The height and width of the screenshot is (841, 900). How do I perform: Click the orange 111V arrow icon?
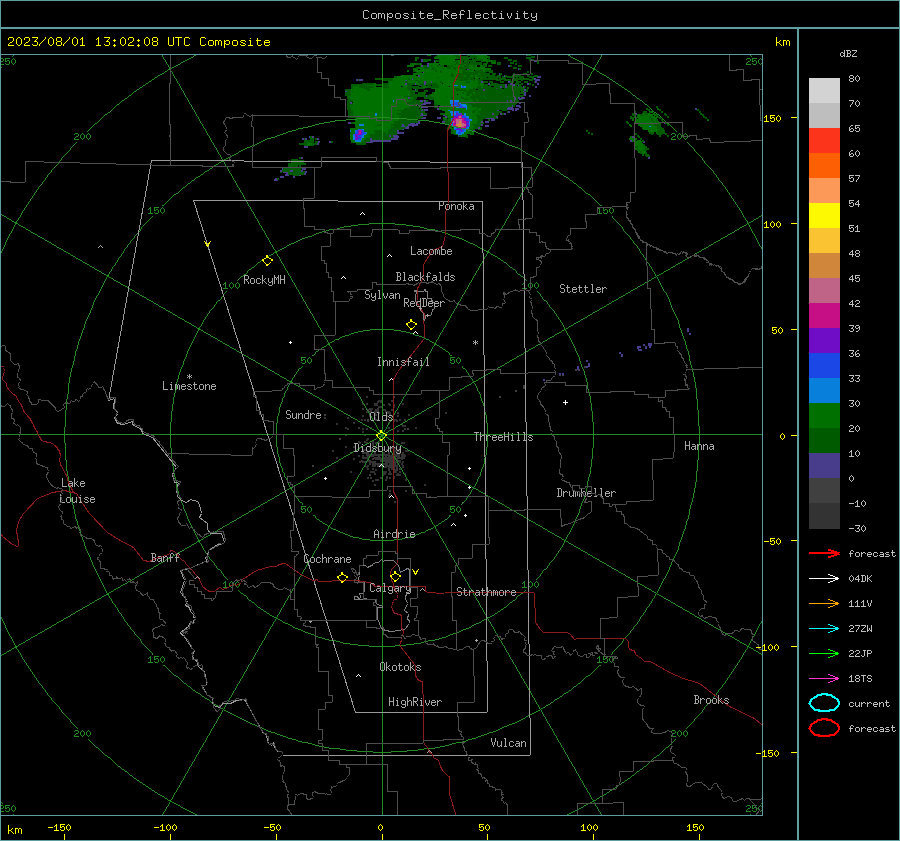pos(824,603)
